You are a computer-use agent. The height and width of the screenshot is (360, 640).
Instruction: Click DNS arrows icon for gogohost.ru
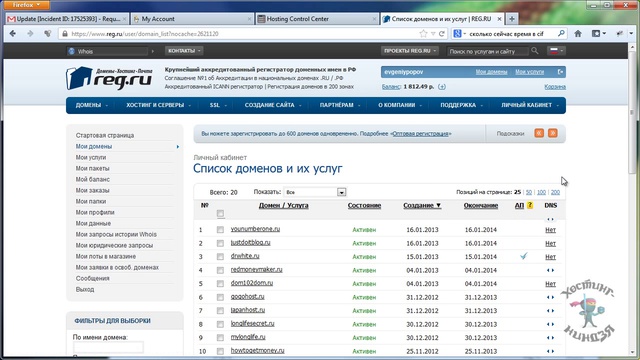point(550,297)
